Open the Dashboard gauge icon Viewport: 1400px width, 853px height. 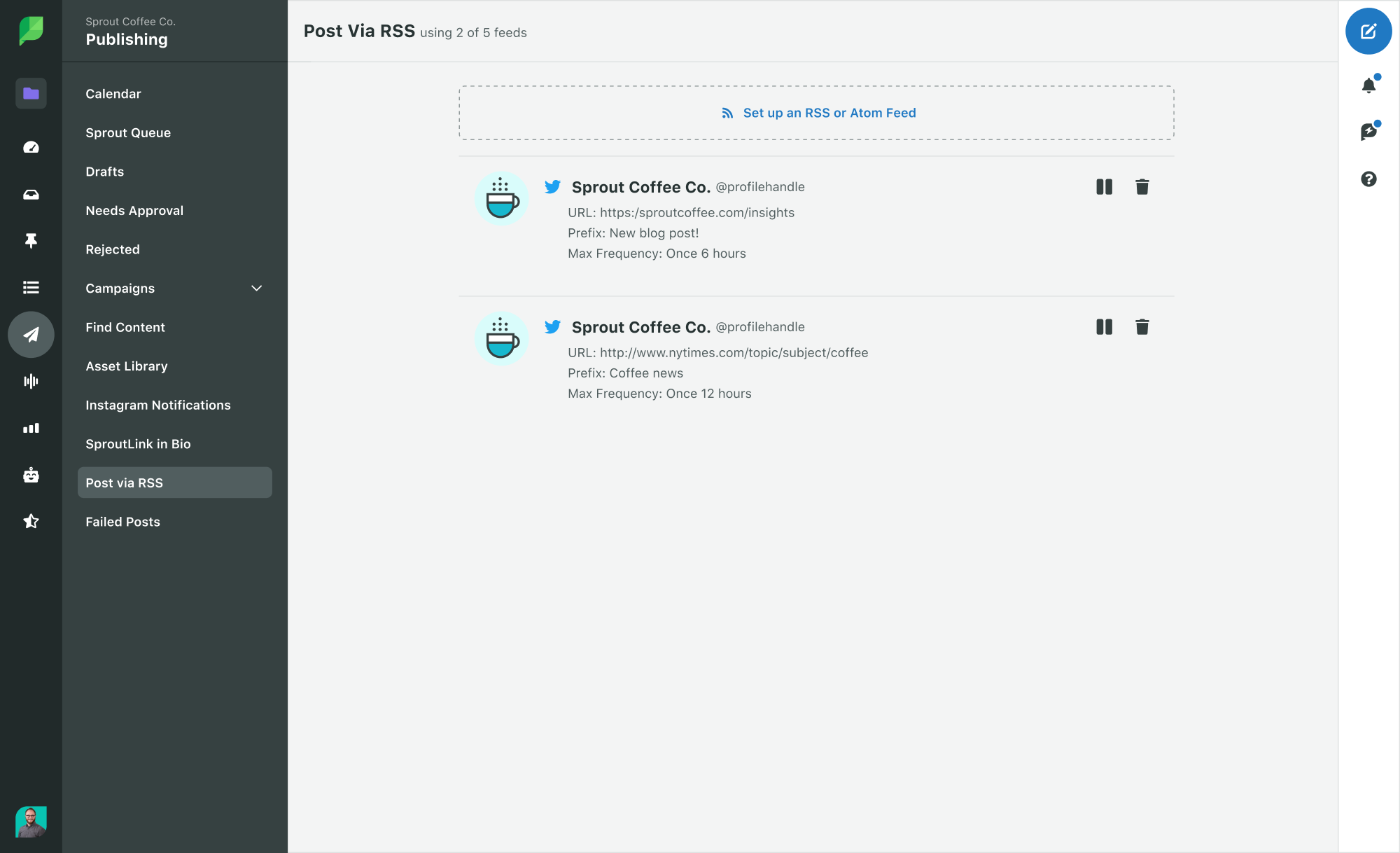point(31,147)
